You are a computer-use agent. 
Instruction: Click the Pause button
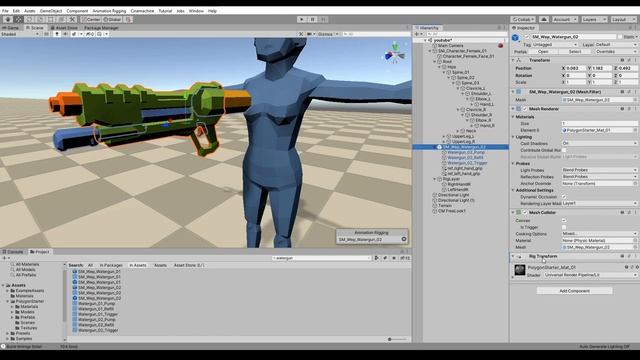313,19
